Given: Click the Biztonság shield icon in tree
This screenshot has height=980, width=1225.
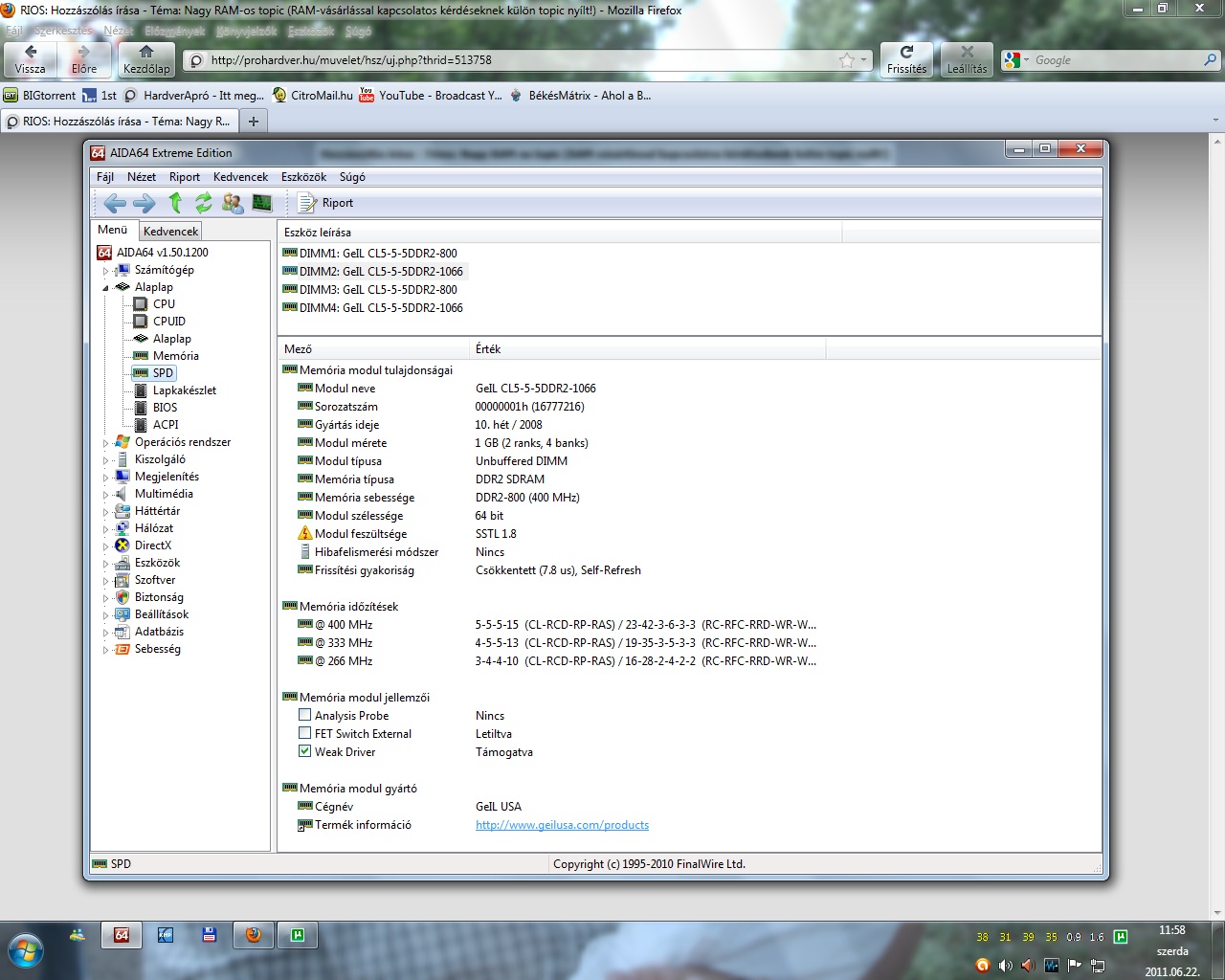Looking at the screenshot, I should [x=122, y=597].
